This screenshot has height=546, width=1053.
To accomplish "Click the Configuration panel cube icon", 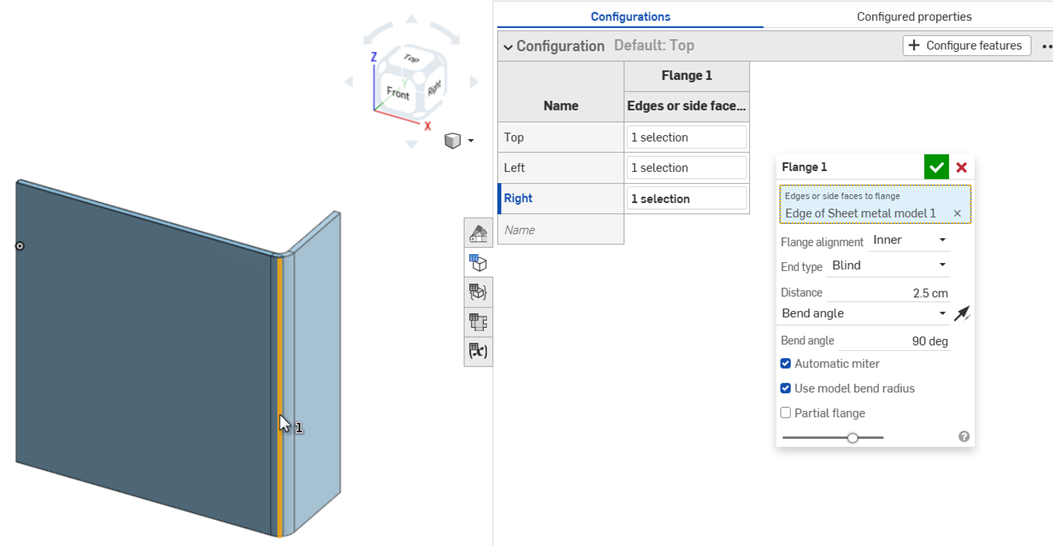I will click(478, 263).
